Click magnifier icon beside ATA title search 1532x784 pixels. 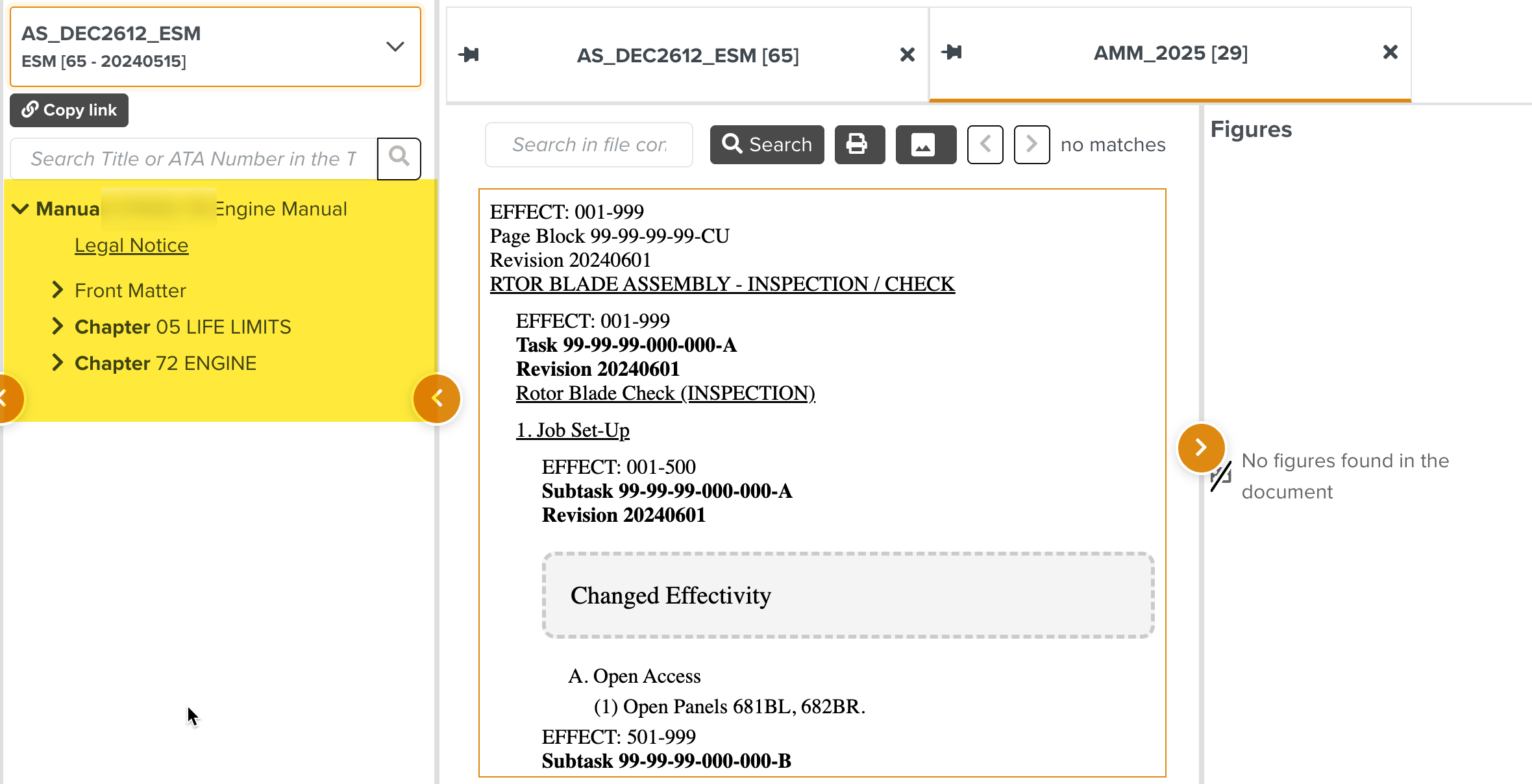tap(399, 158)
